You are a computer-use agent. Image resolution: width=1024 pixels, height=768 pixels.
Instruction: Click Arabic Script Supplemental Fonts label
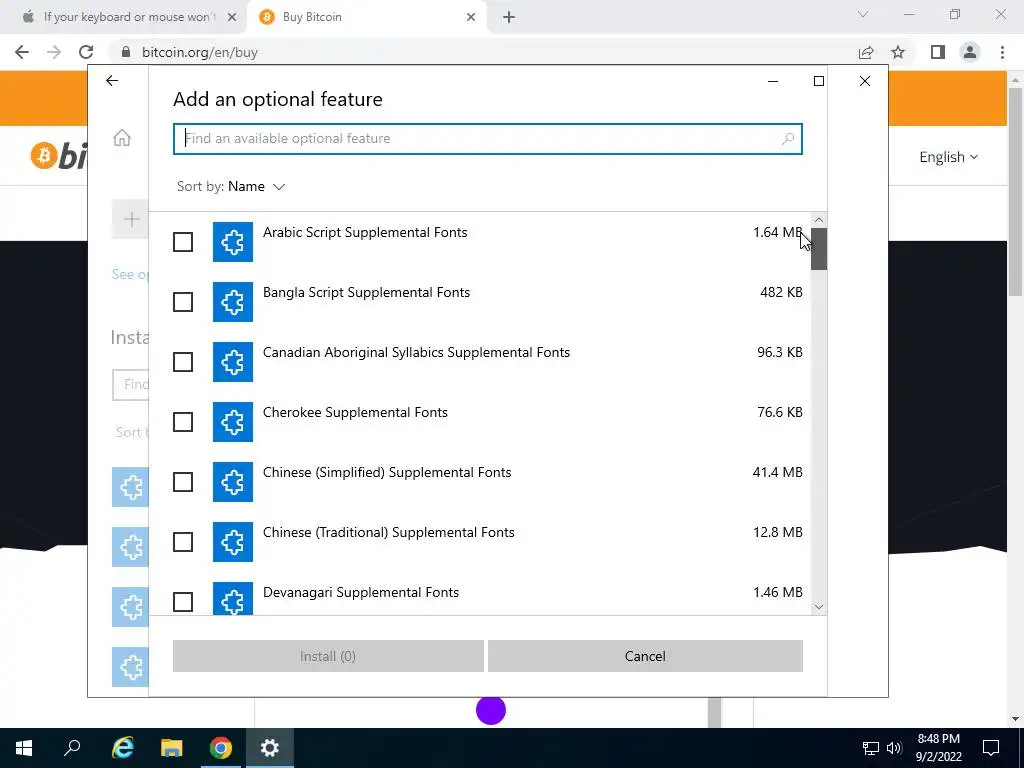(x=365, y=232)
